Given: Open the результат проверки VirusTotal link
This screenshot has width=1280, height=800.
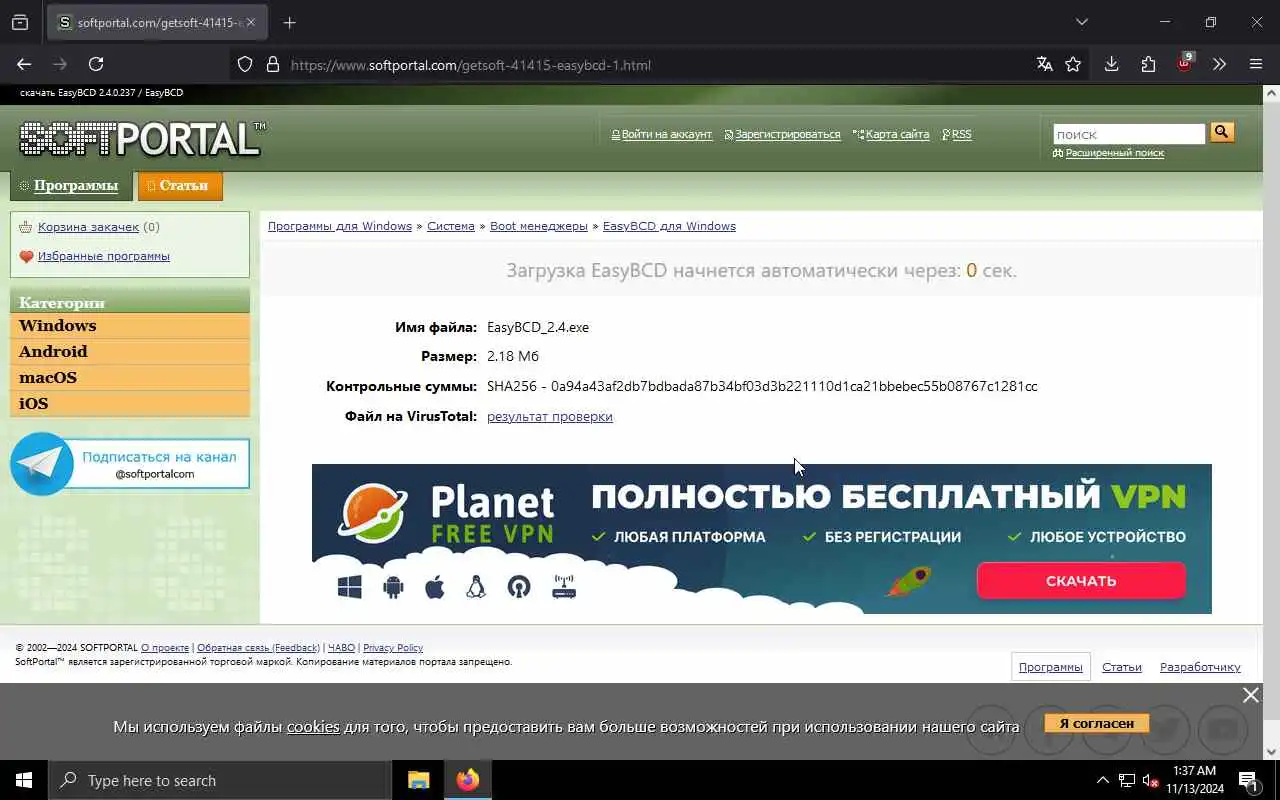Looking at the screenshot, I should [x=550, y=416].
